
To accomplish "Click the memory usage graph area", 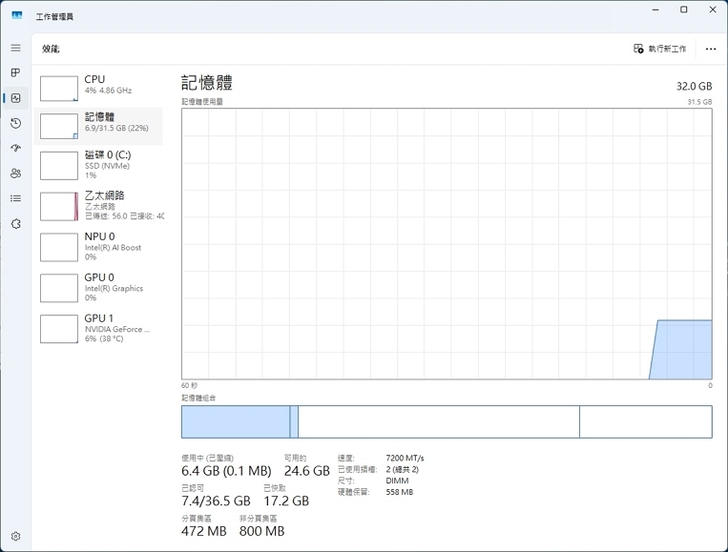I will (x=446, y=244).
